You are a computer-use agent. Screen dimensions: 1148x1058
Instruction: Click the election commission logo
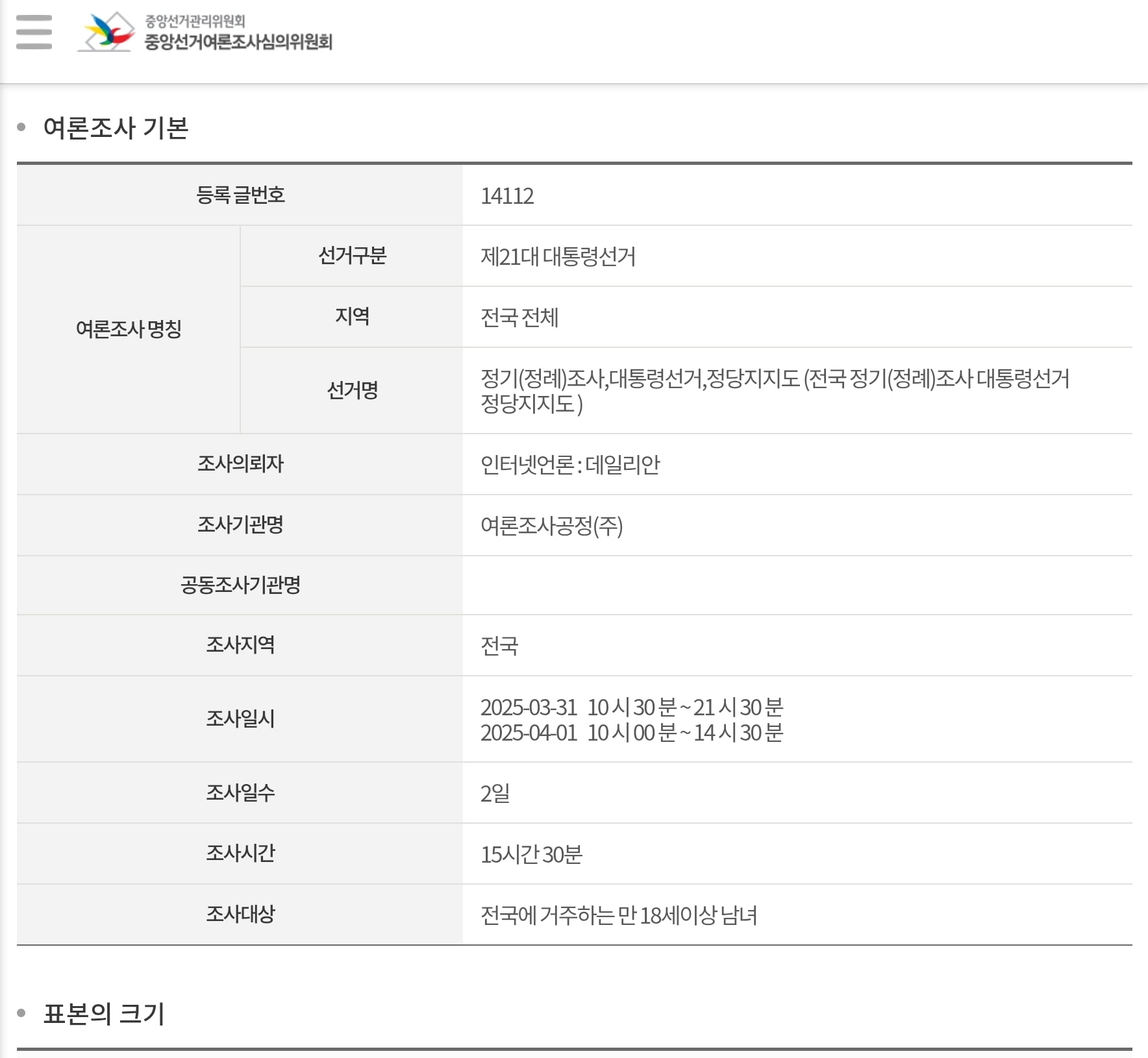click(x=106, y=32)
